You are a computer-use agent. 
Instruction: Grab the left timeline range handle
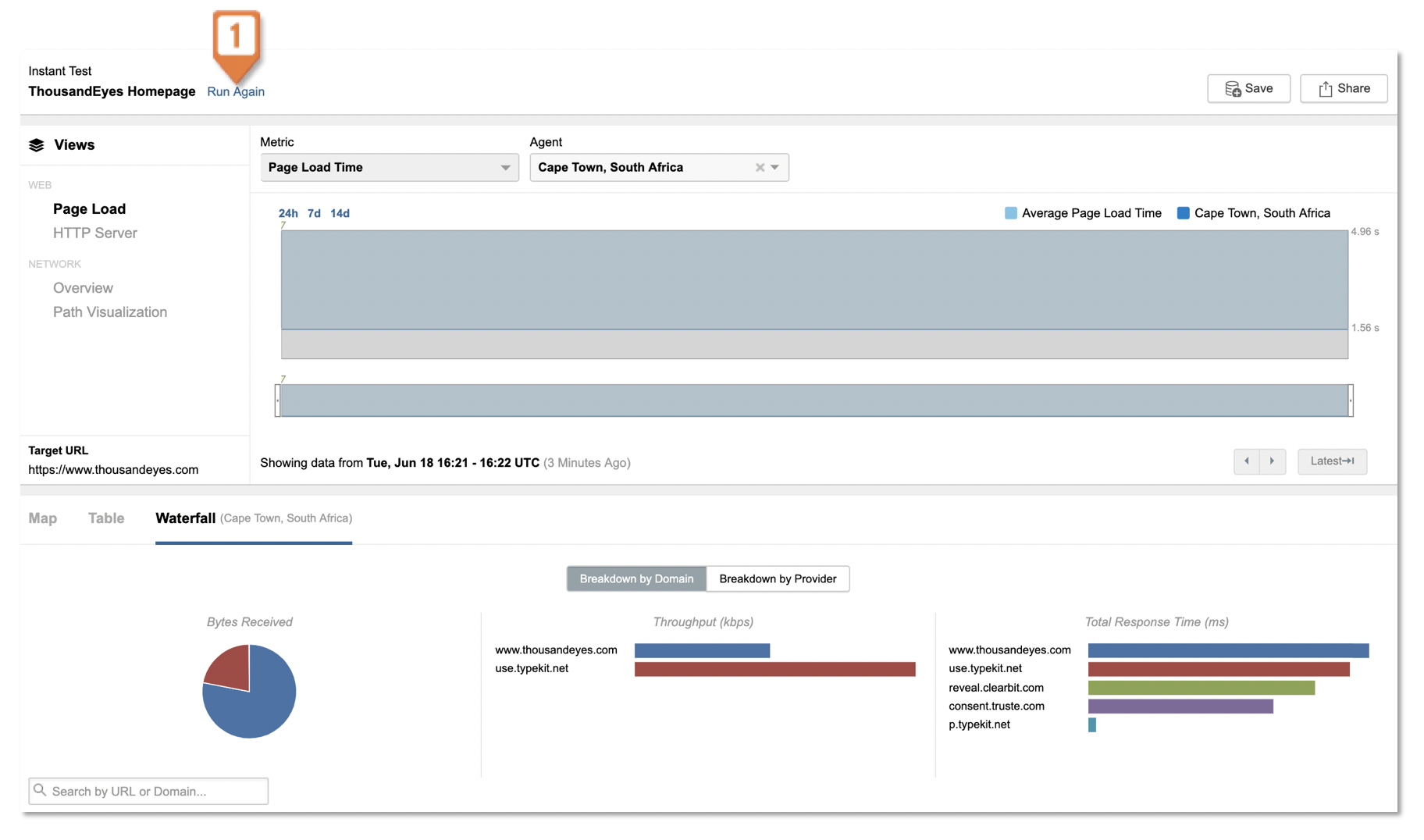pyautogui.click(x=277, y=400)
